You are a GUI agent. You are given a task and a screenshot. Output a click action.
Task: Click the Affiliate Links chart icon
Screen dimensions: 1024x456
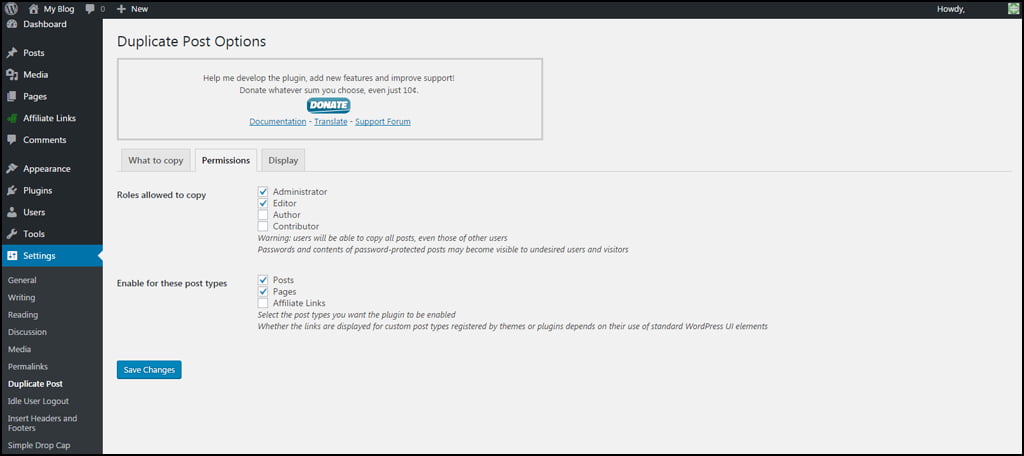point(12,118)
